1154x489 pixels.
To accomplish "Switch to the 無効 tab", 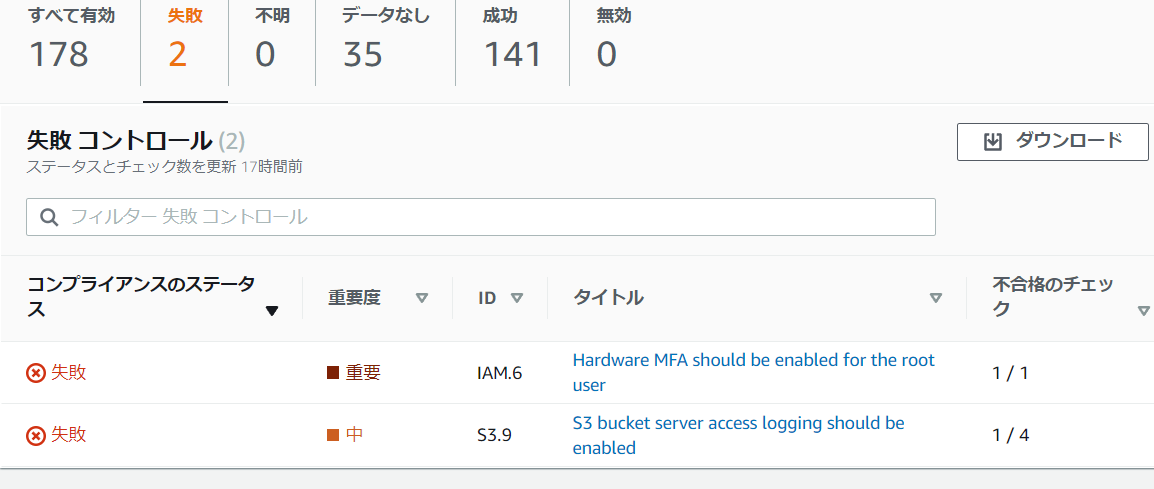I will click(x=613, y=40).
